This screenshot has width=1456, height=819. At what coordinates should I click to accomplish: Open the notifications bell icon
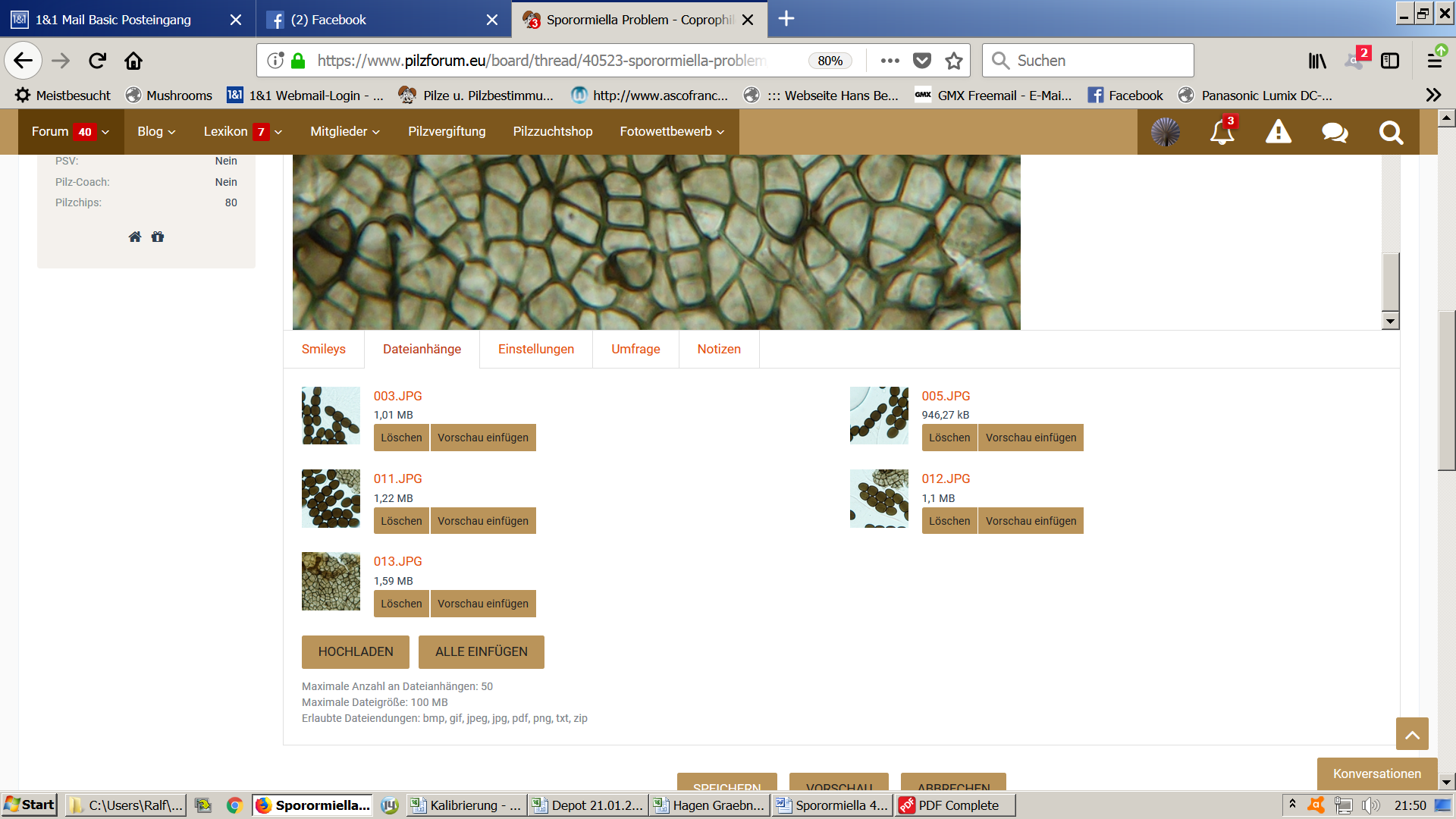coord(1221,132)
